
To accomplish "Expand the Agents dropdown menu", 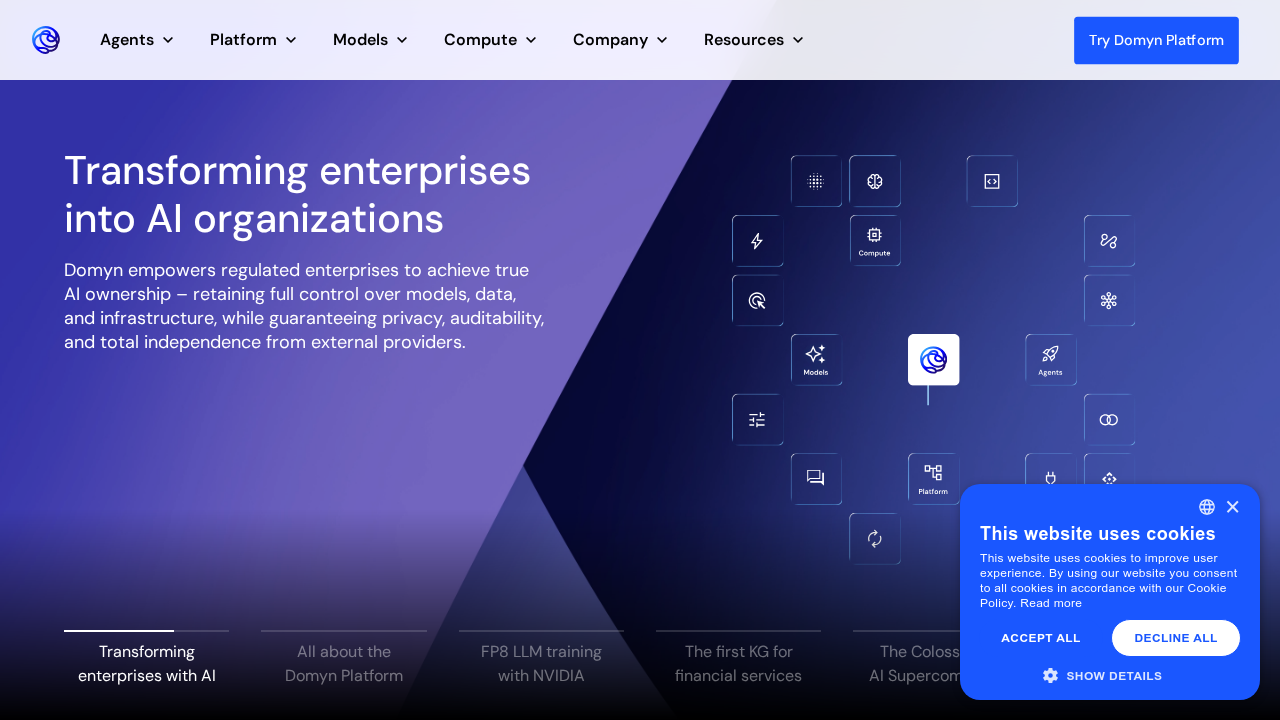I will [137, 40].
